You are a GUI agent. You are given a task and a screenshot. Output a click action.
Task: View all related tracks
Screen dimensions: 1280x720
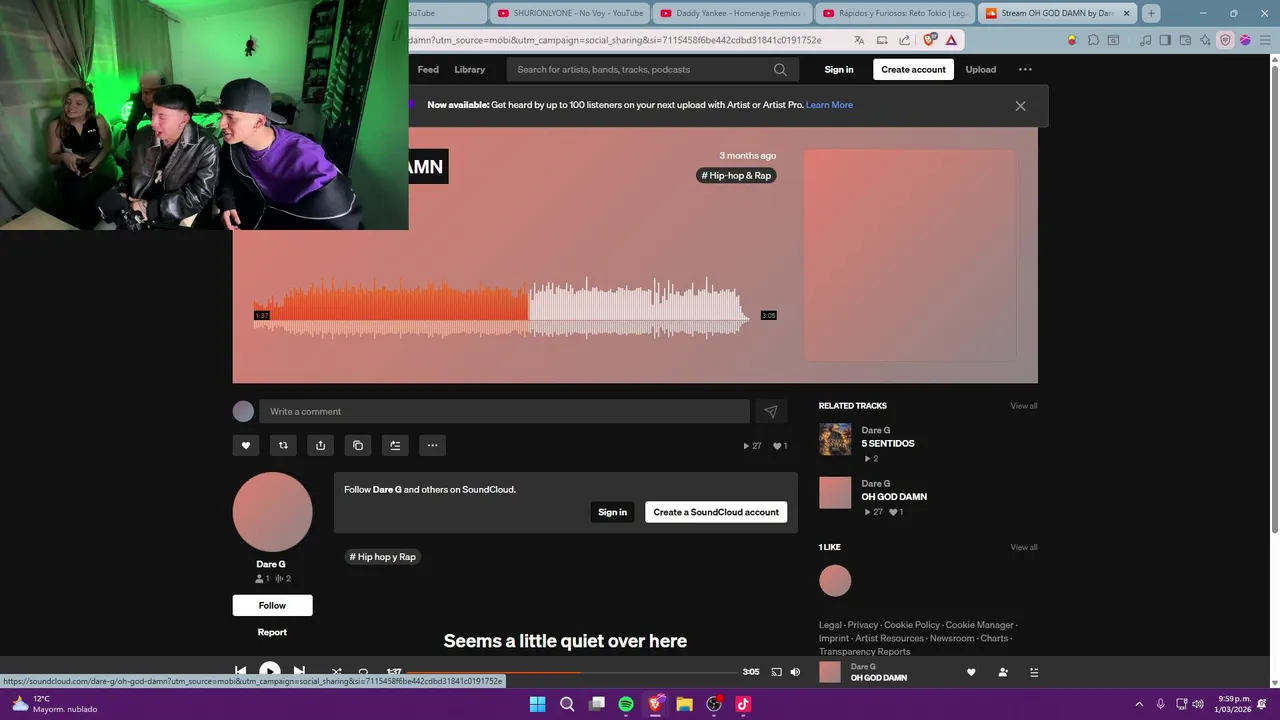(x=1024, y=406)
